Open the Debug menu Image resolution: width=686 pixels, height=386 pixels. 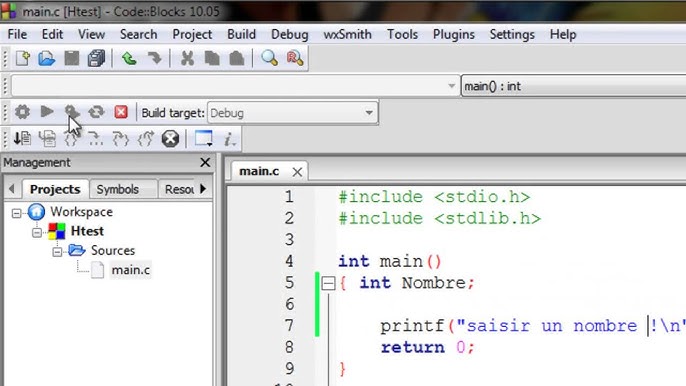(290, 34)
